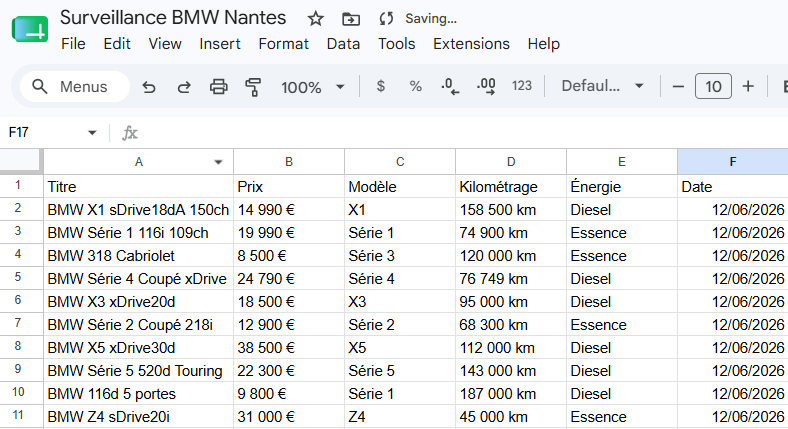The width and height of the screenshot is (788, 429).
Task: Open the Data menu
Action: click(x=343, y=44)
